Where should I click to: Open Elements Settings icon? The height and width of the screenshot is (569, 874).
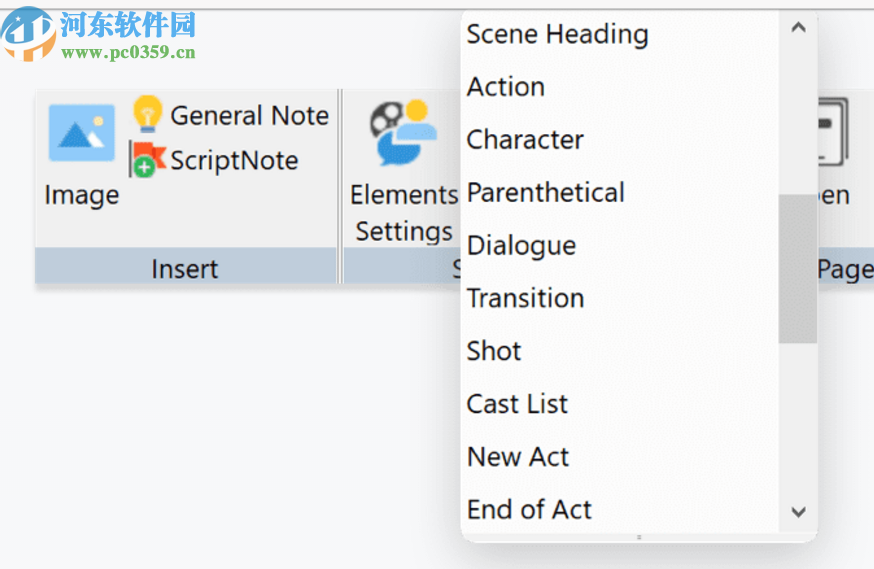point(405,133)
